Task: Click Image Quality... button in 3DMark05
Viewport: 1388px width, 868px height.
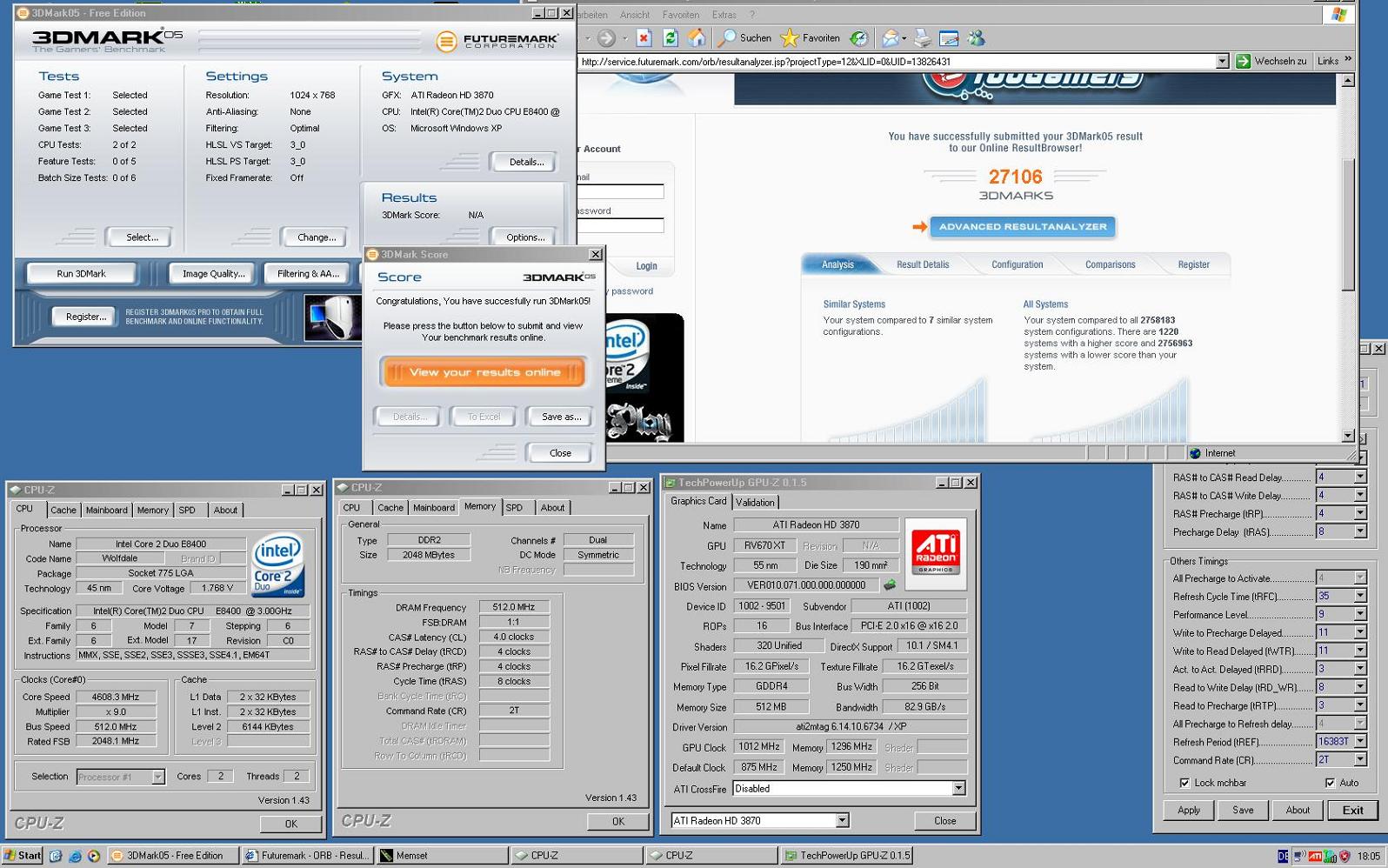Action: pos(213,273)
